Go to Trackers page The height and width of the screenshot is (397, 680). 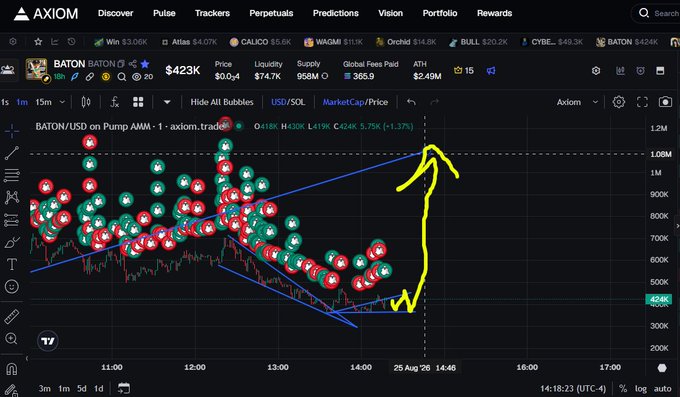[x=212, y=13]
